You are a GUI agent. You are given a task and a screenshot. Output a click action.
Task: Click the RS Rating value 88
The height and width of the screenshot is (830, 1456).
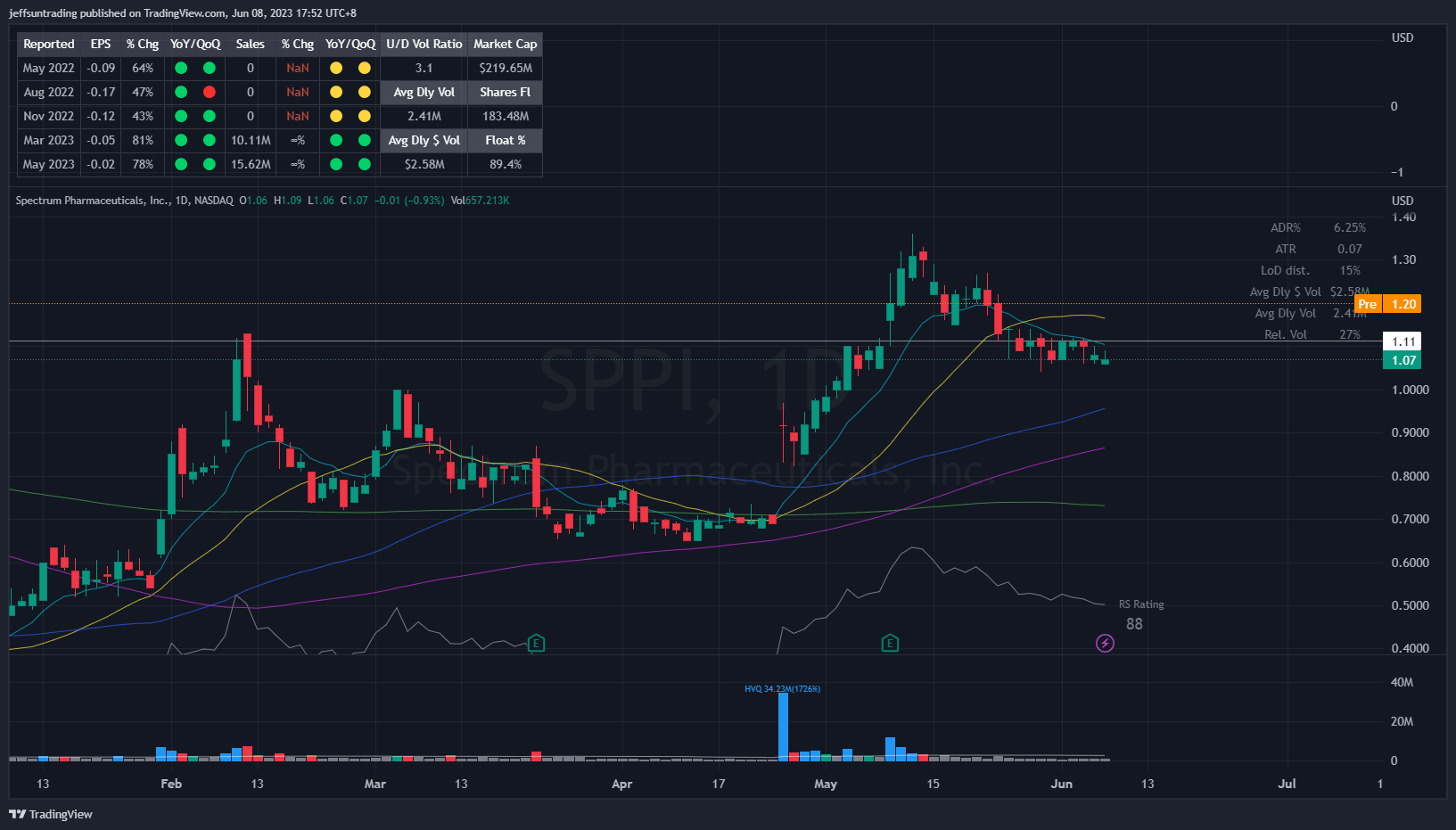[1134, 624]
